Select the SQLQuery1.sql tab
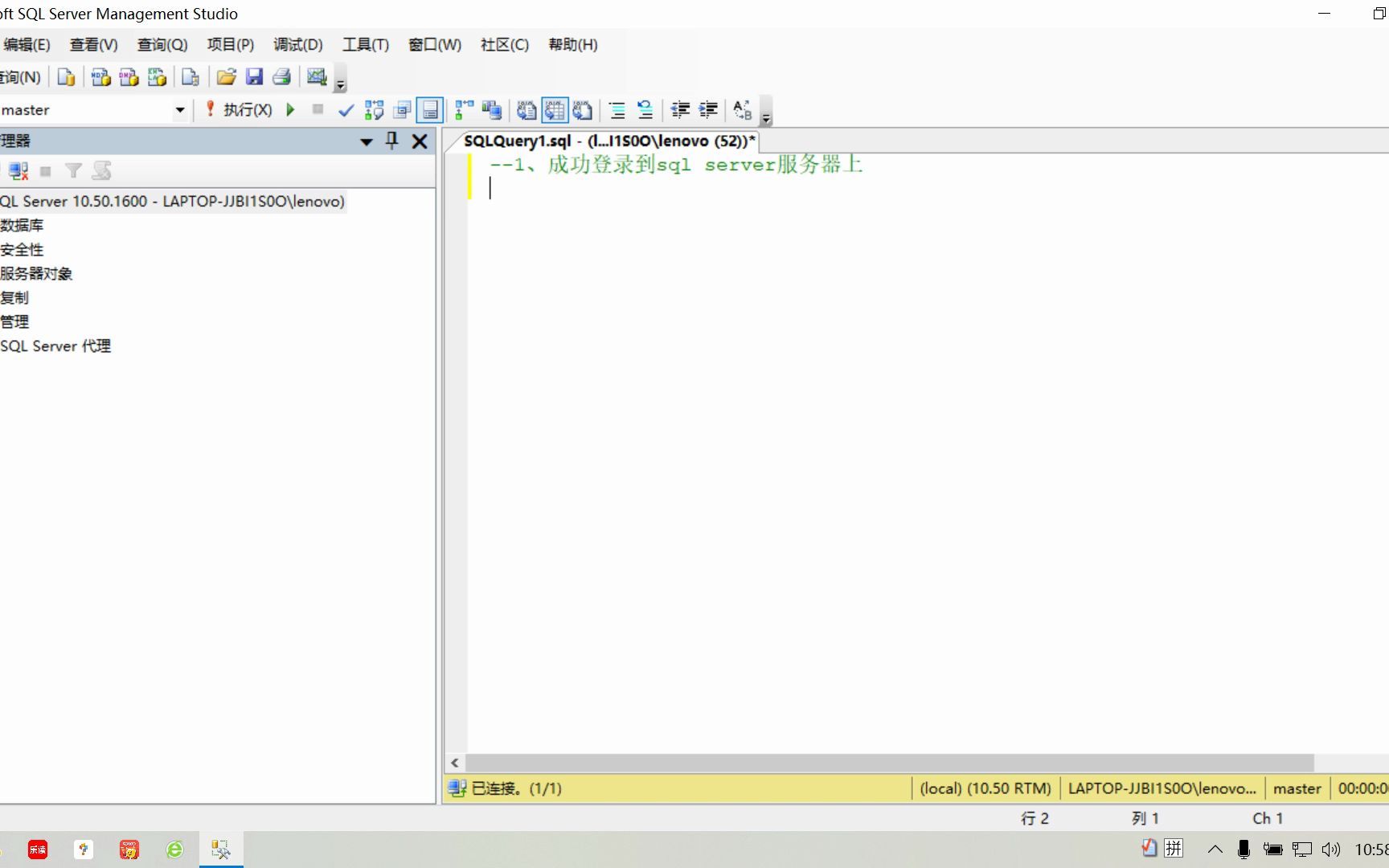The height and width of the screenshot is (868, 1389). pyautogui.click(x=609, y=141)
